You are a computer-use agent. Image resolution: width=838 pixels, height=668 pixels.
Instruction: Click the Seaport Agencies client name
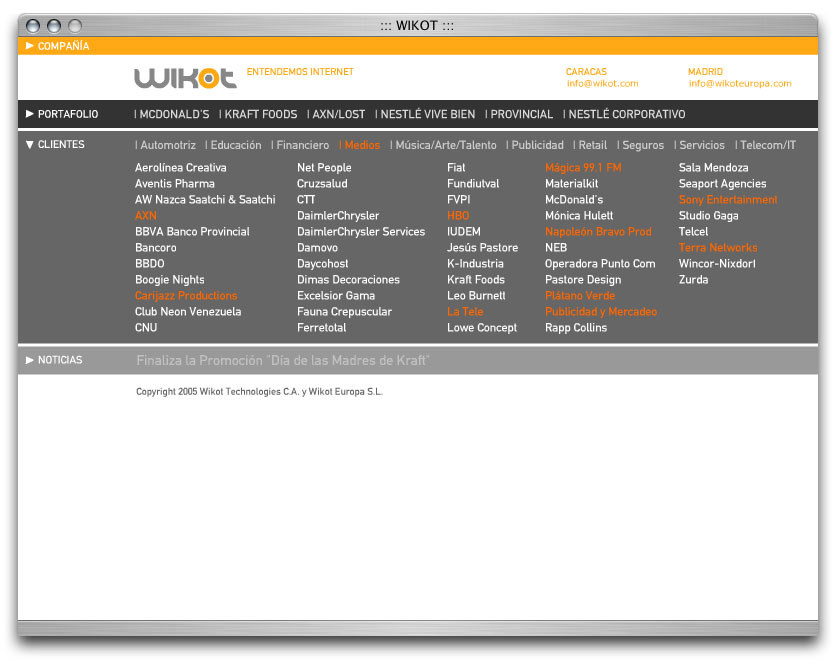click(723, 184)
